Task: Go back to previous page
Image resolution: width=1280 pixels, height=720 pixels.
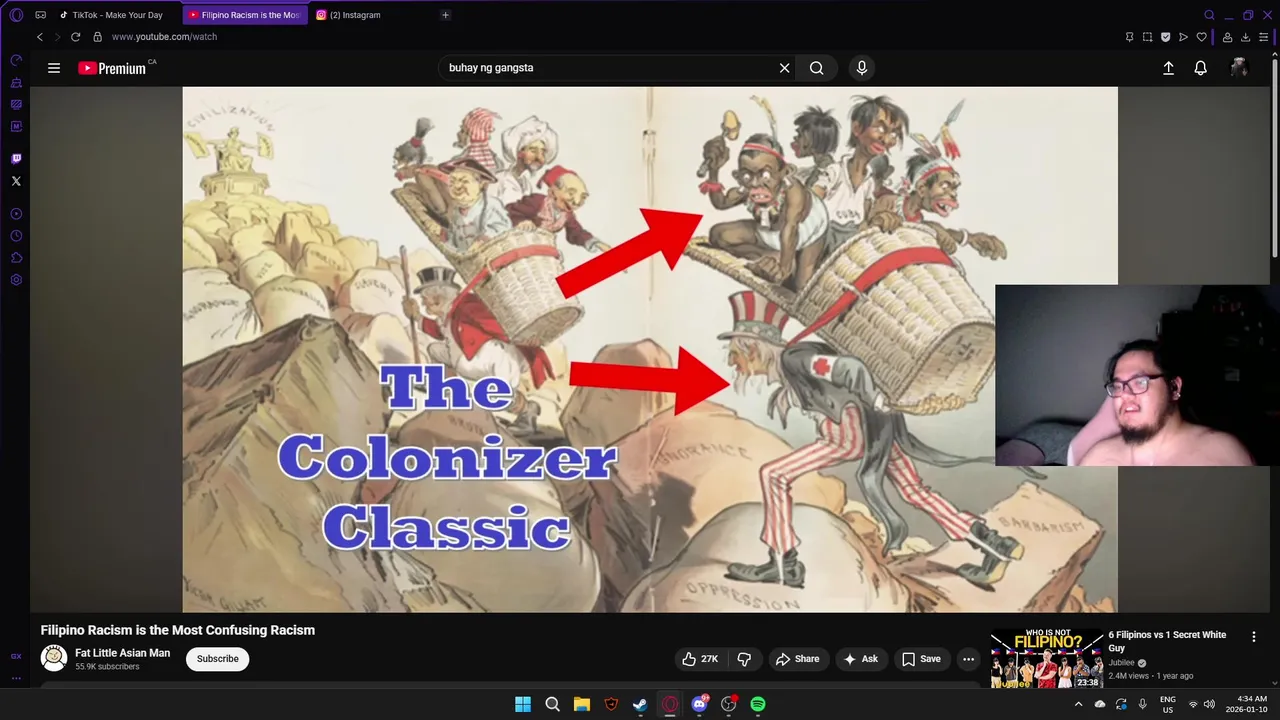Action: click(40, 37)
